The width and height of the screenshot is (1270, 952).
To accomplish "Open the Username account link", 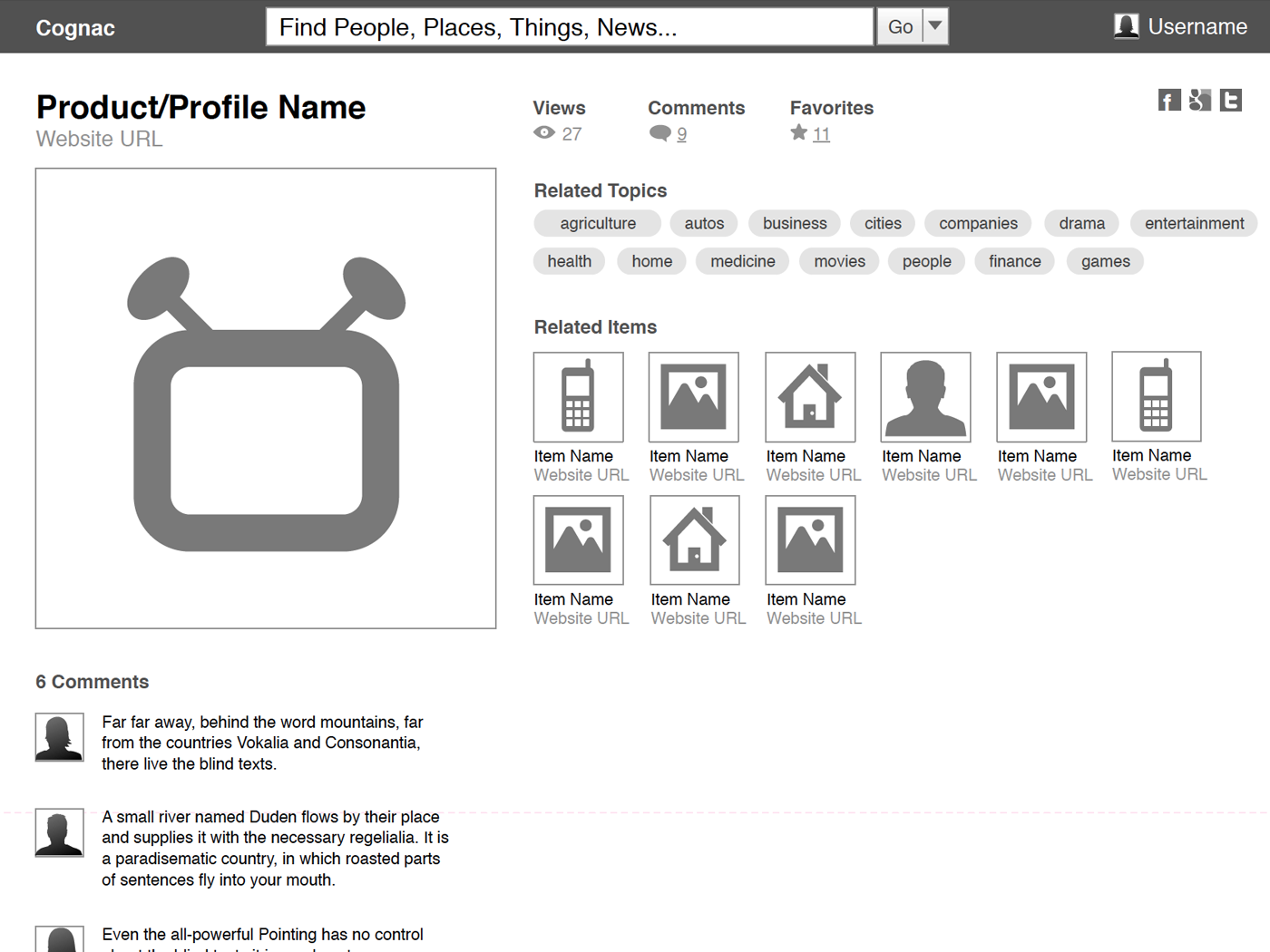I will click(x=1197, y=26).
